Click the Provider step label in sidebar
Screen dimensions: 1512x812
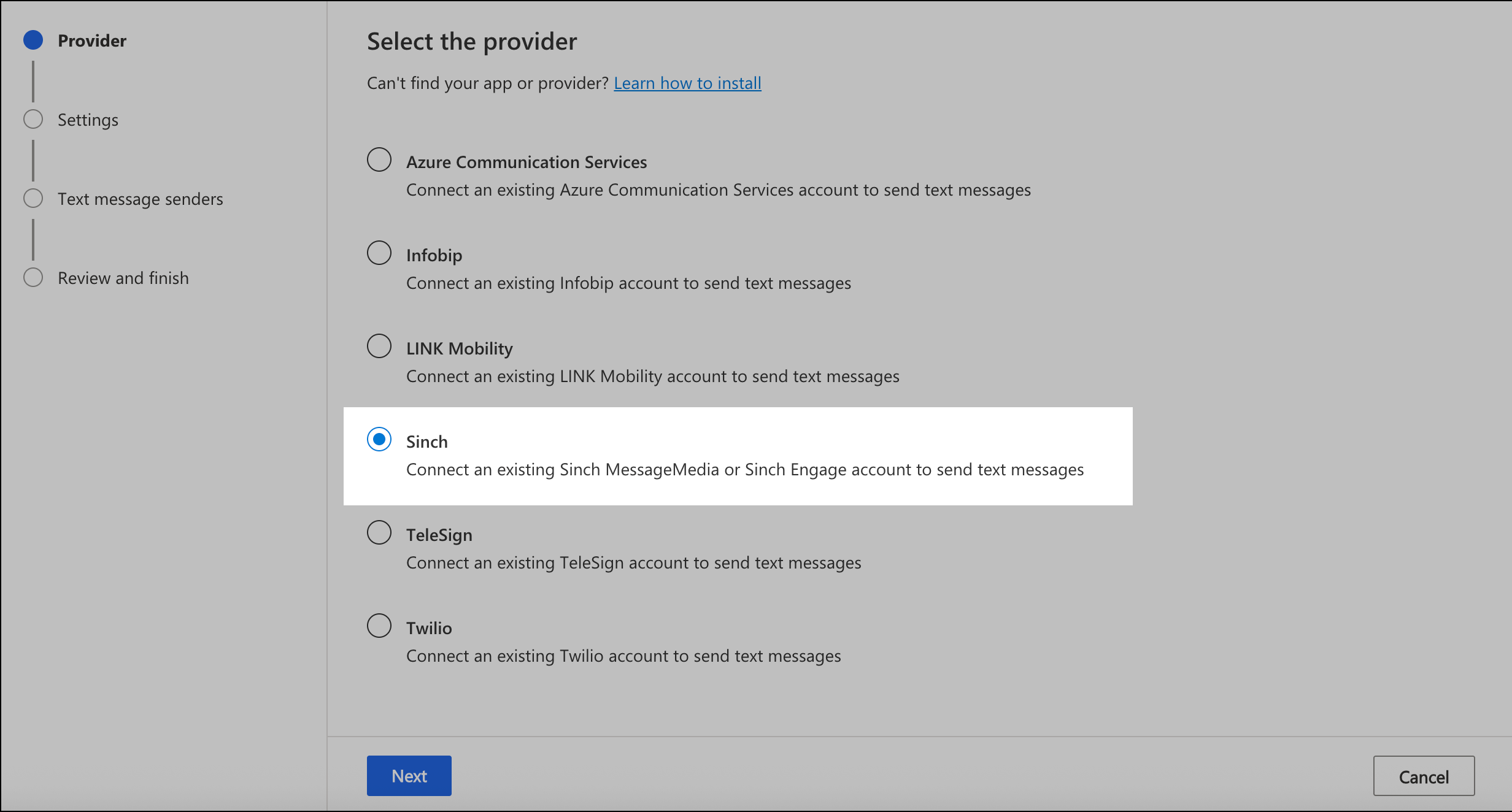point(92,40)
